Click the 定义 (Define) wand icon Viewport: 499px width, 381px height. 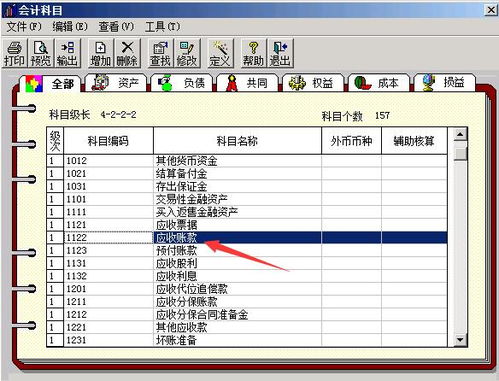(x=220, y=54)
